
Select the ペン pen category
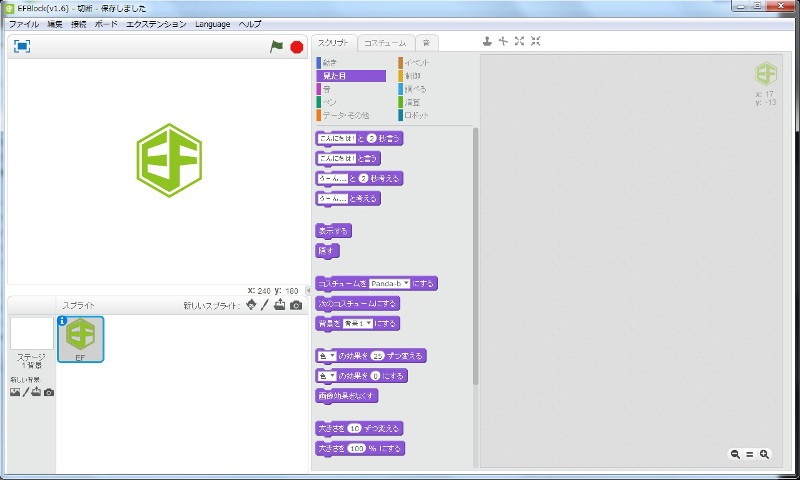[x=351, y=103]
